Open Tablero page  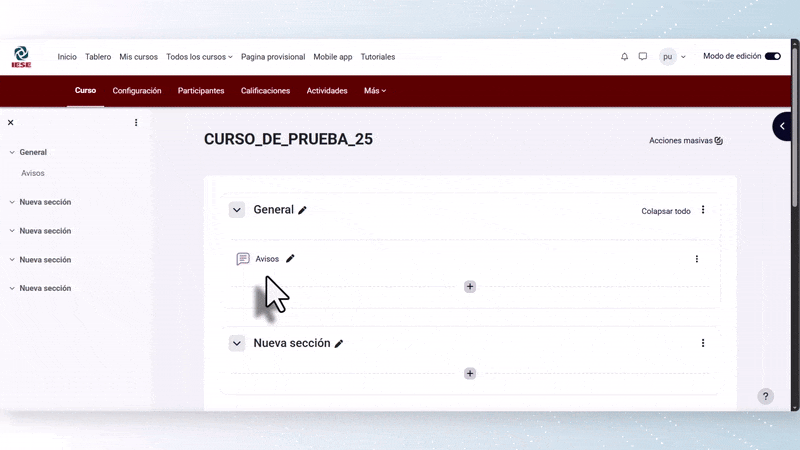(98, 57)
